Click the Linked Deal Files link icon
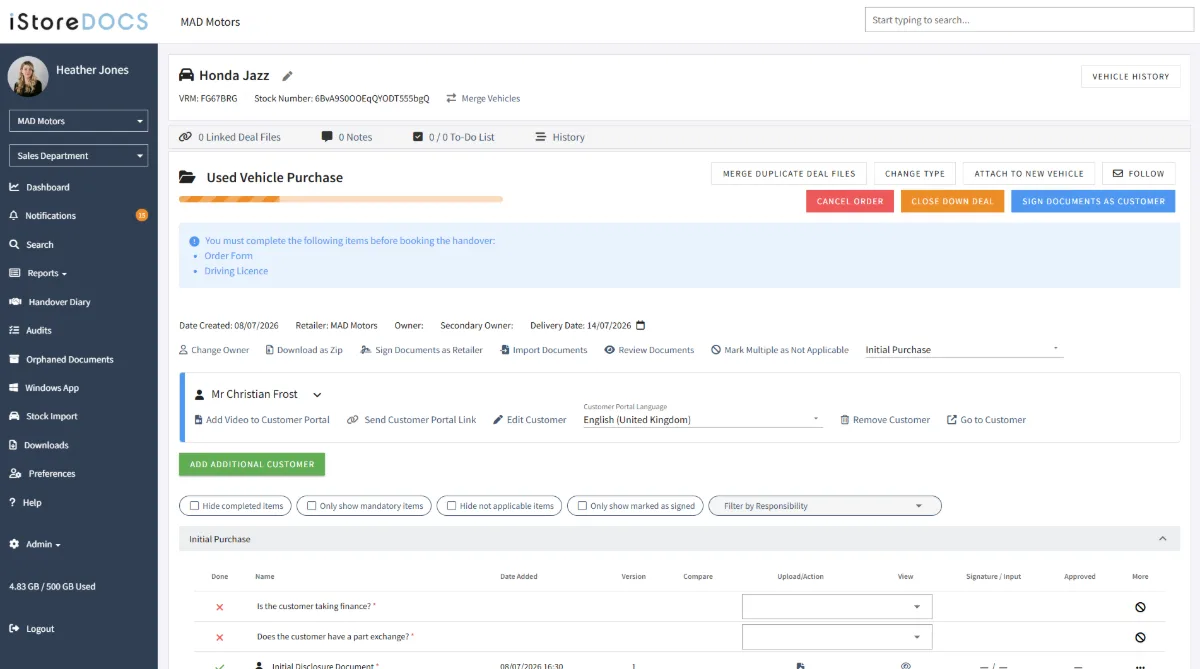1200x669 pixels. coord(185,137)
